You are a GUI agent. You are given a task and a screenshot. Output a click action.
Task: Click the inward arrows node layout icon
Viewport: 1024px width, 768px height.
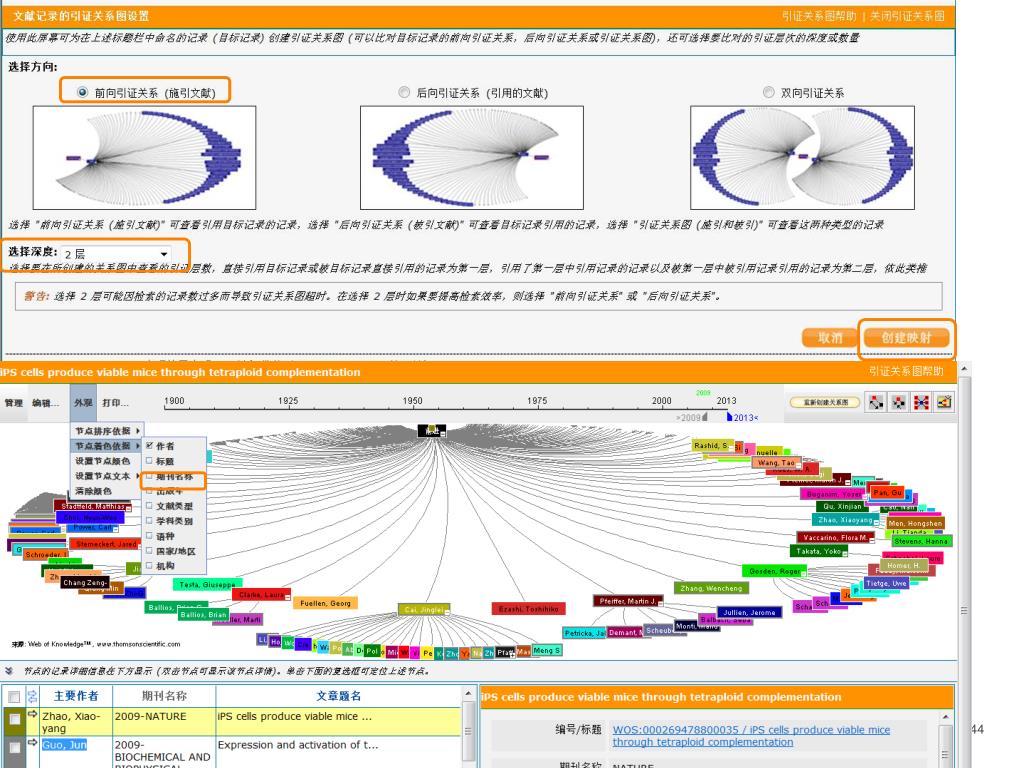(899, 402)
